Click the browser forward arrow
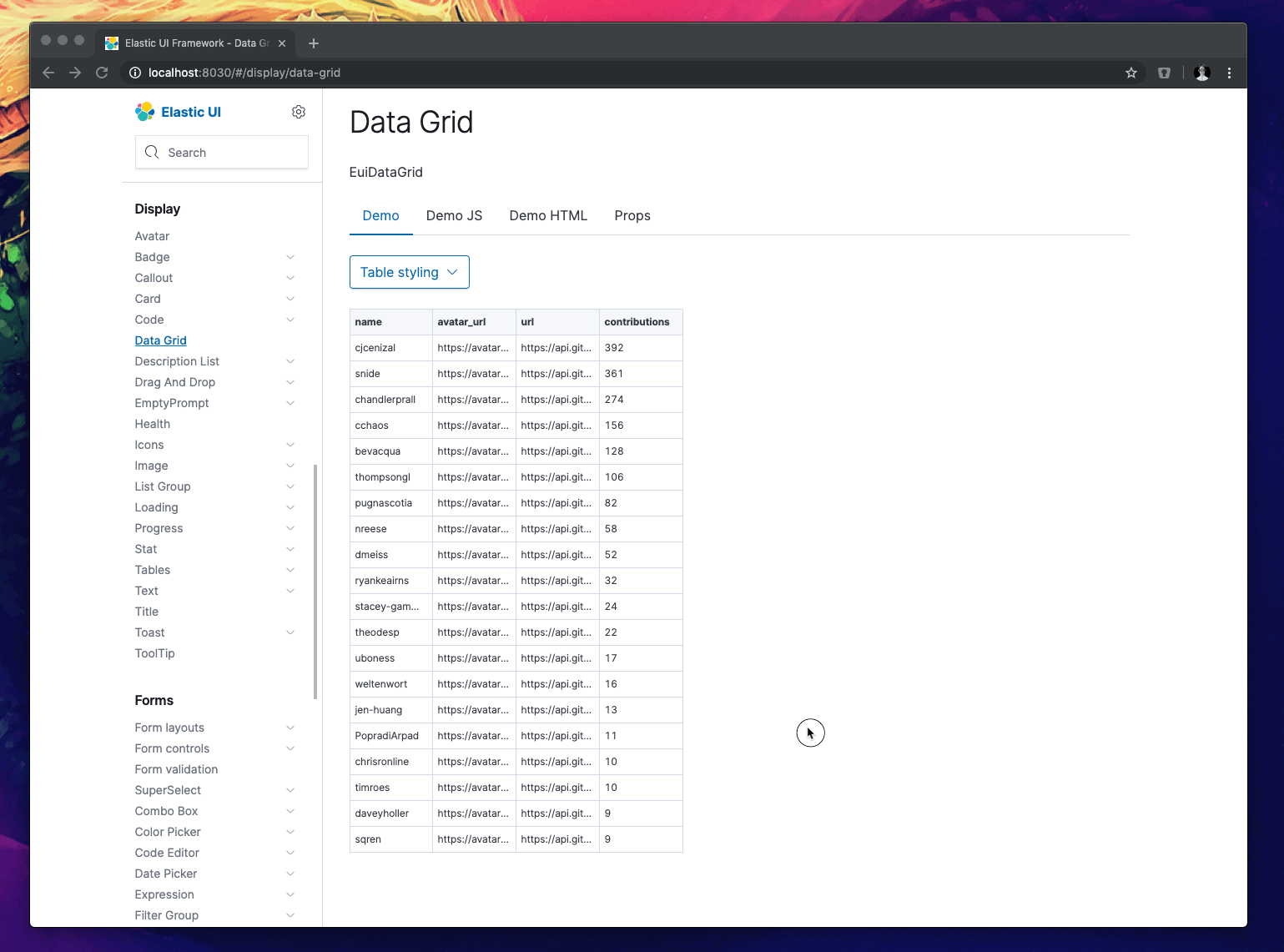 point(75,73)
